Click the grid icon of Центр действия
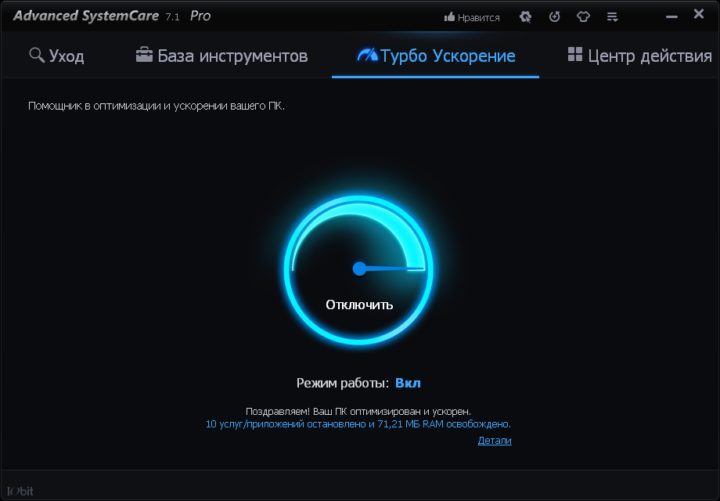This screenshot has width=720, height=501. click(x=575, y=54)
